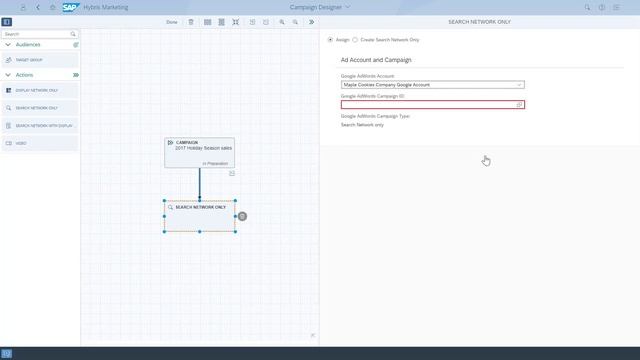The width and height of the screenshot is (640, 360).
Task: Click the icon right of Audiences header
Action: 76,44
